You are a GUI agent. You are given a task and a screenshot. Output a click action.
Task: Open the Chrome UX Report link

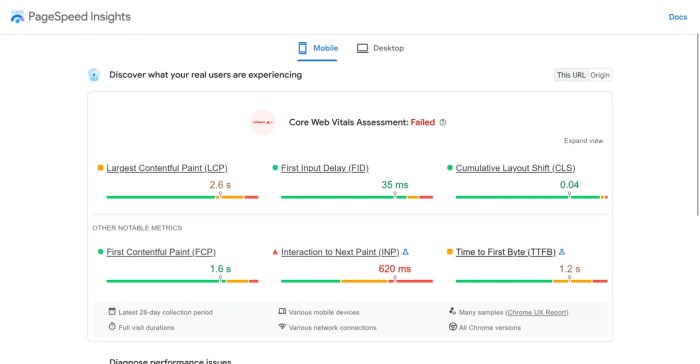[537, 312]
